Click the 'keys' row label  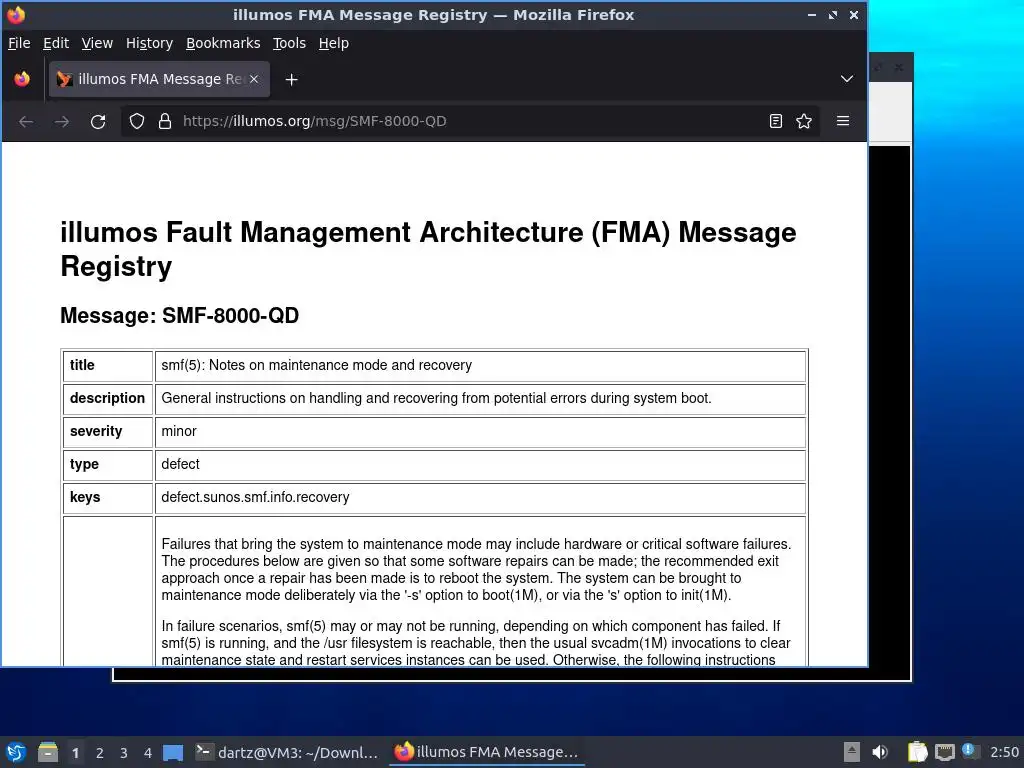(85, 497)
